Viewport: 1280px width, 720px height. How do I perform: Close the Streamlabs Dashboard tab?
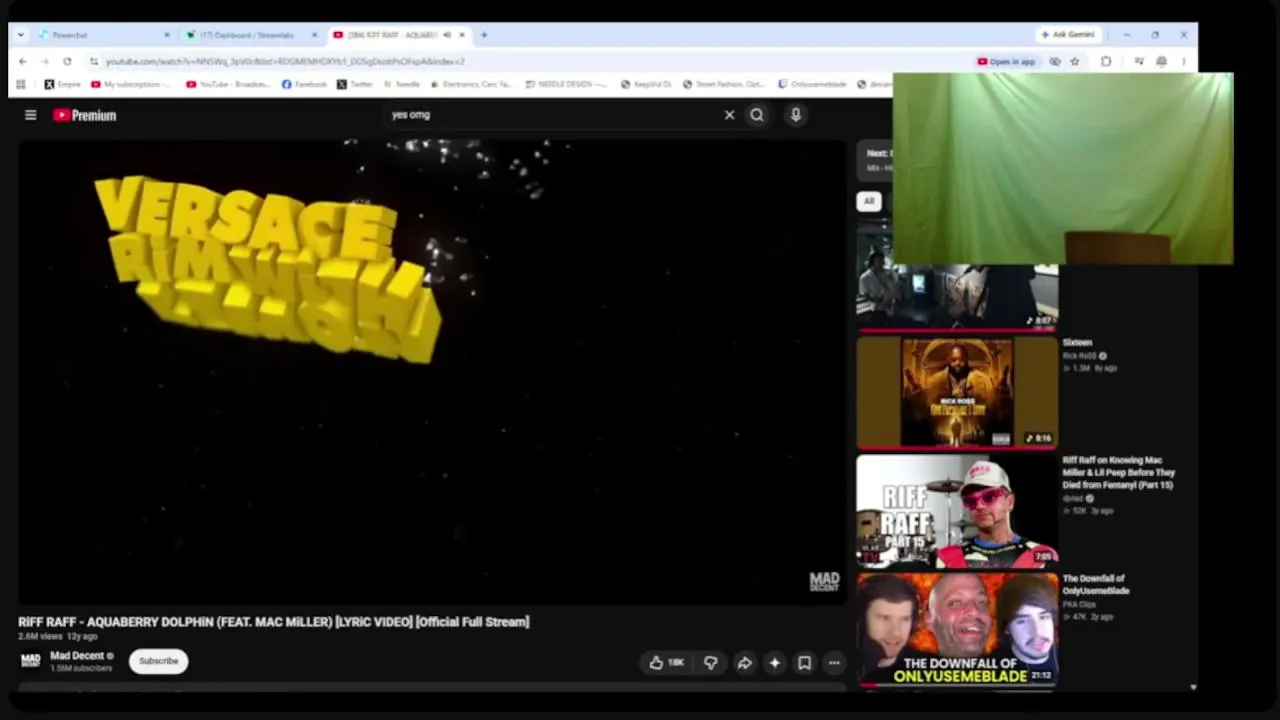[314, 35]
